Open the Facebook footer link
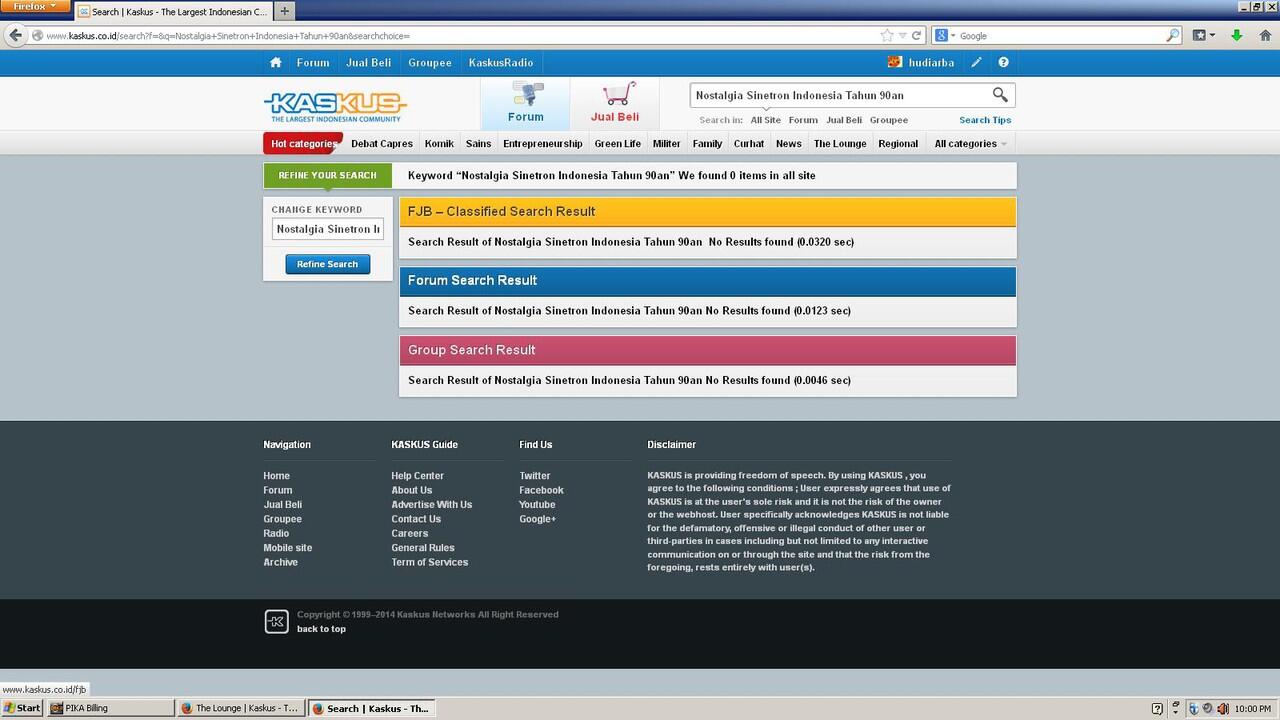 point(541,490)
